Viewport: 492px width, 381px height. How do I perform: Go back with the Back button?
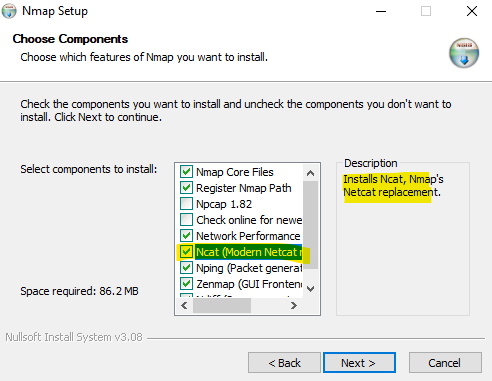[284, 363]
